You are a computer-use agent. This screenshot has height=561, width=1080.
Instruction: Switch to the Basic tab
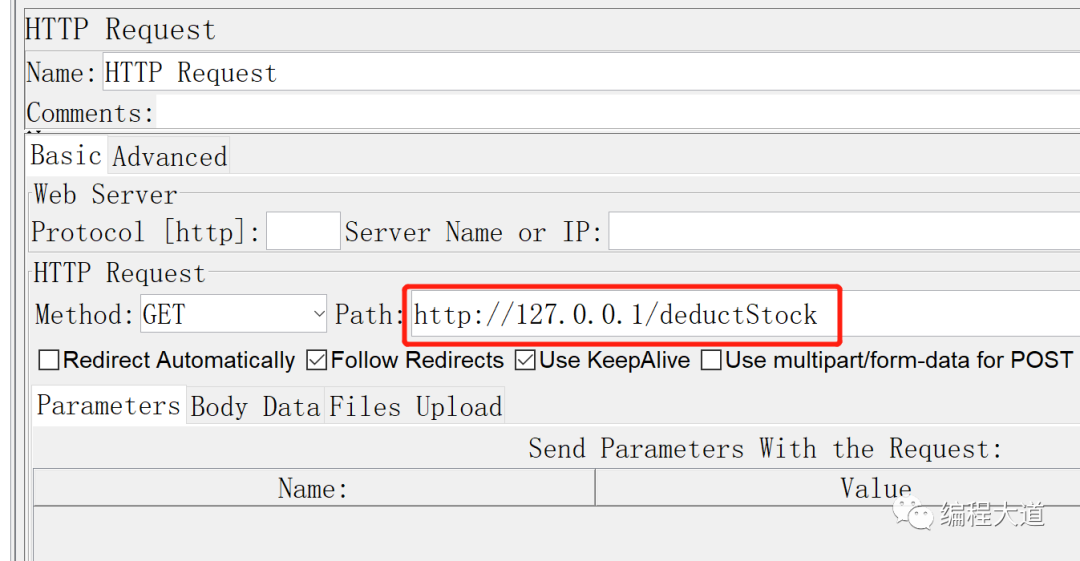[66, 156]
